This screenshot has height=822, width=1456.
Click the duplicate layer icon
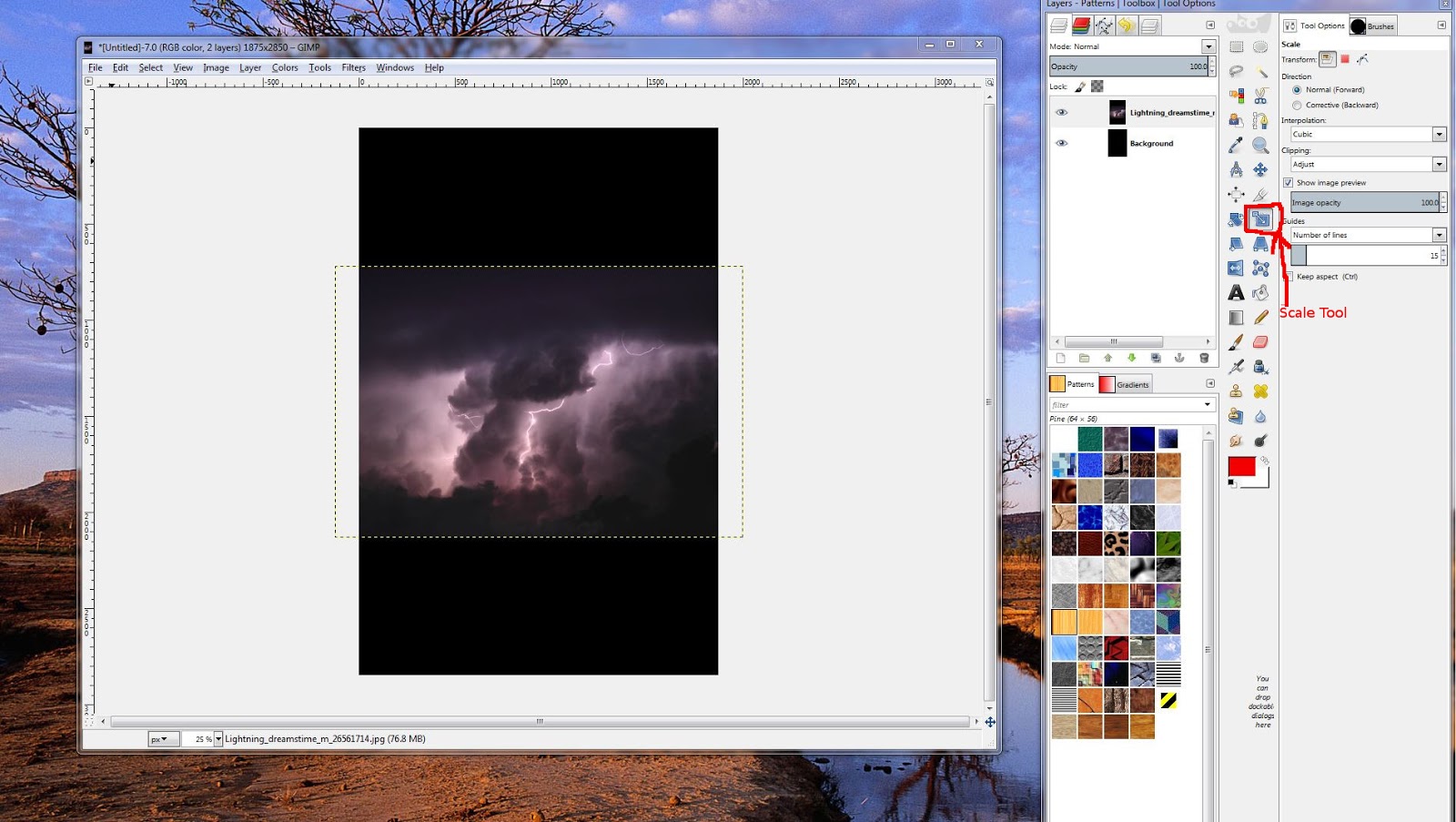[x=1156, y=358]
